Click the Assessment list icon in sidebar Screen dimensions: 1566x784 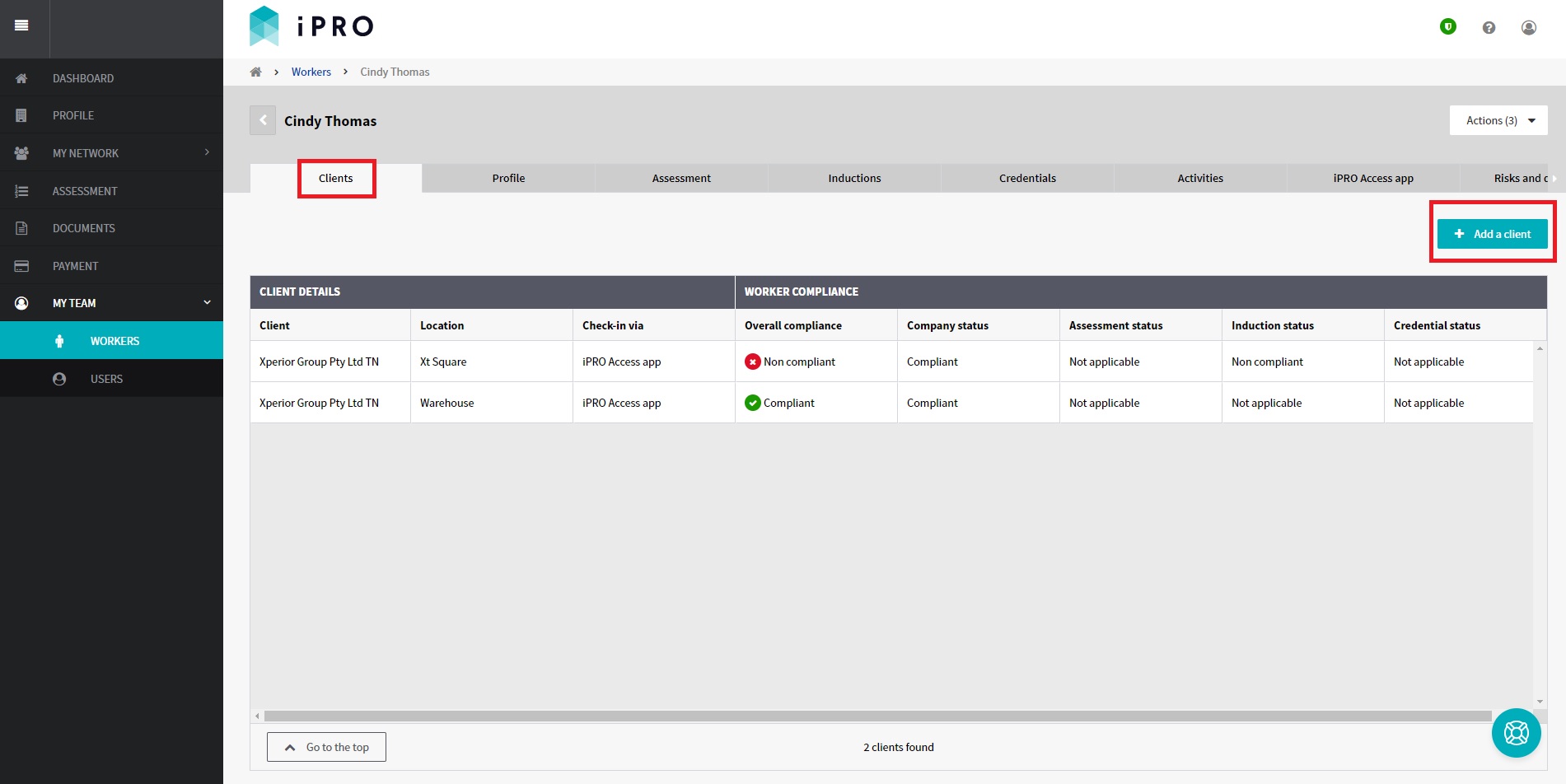21,191
